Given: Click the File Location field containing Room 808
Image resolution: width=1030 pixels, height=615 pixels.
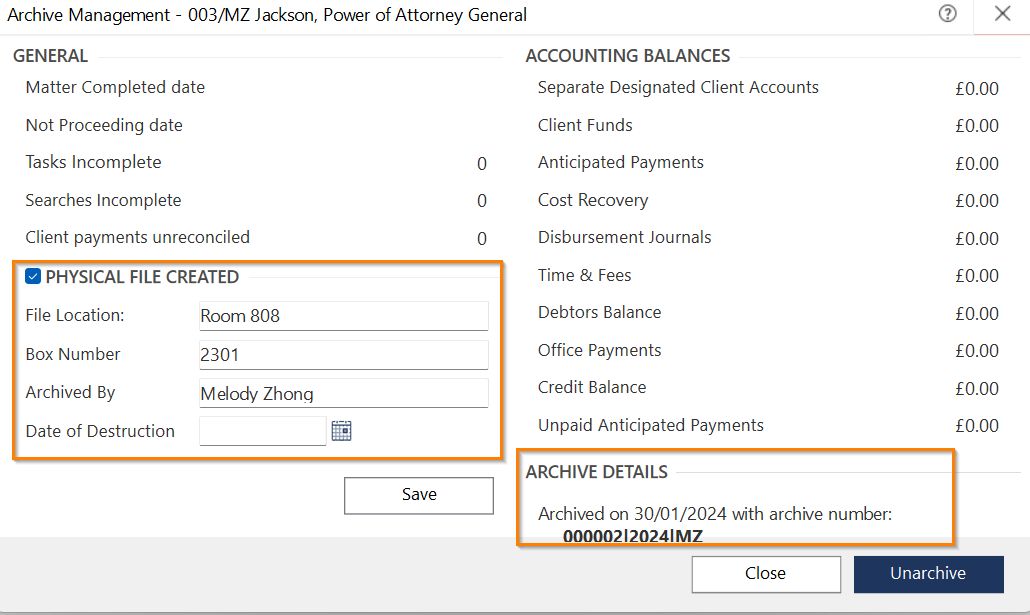Looking at the screenshot, I should (x=343, y=316).
